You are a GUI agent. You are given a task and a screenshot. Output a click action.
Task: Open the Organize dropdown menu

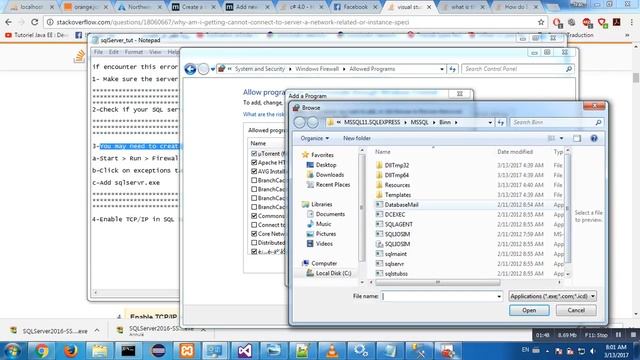(x=315, y=138)
